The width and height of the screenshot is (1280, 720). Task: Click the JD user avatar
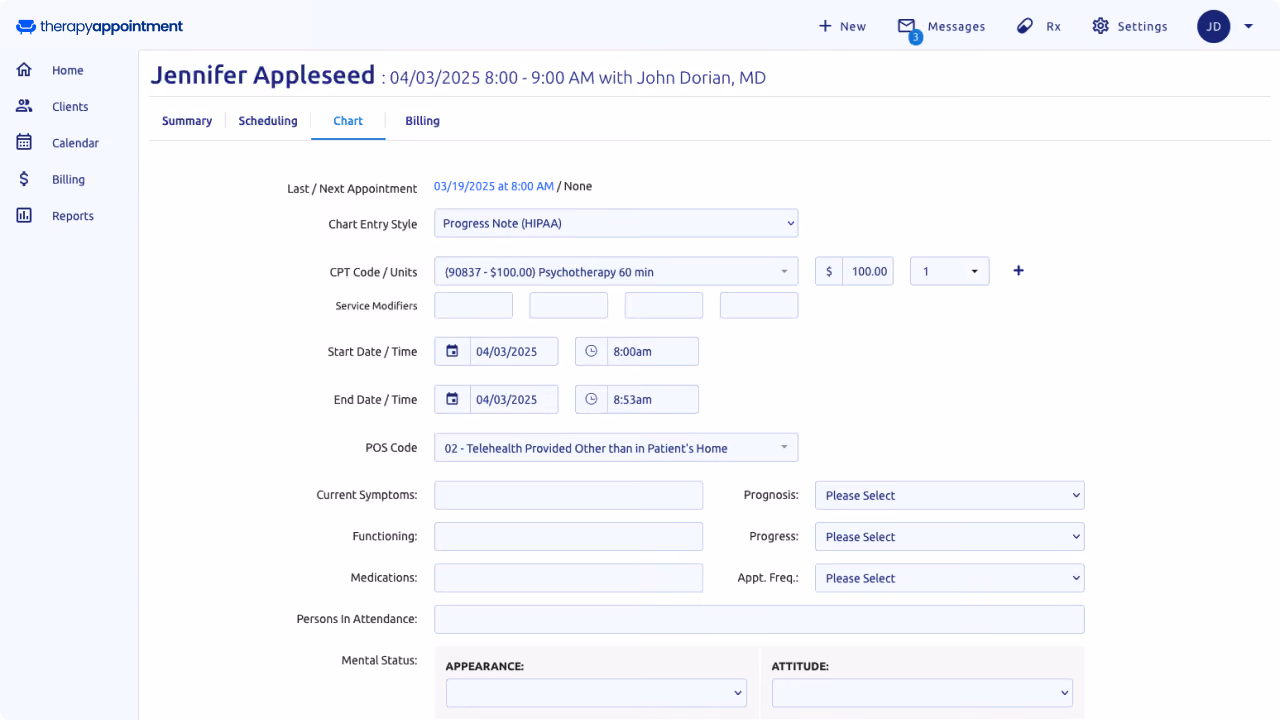[x=1213, y=26]
